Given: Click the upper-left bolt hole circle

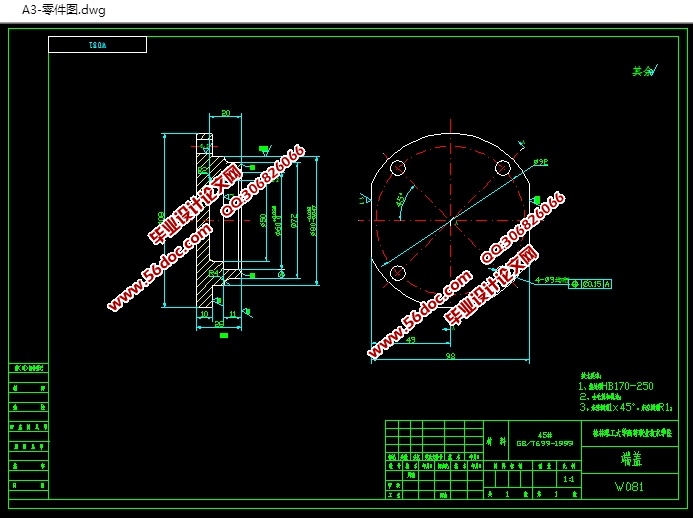Looking at the screenshot, I should coord(397,167).
